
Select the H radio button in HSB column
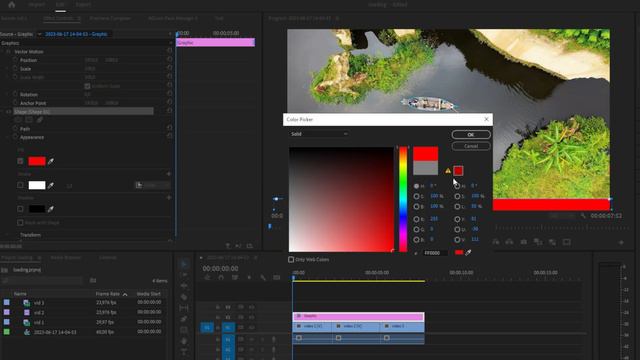pos(416,186)
